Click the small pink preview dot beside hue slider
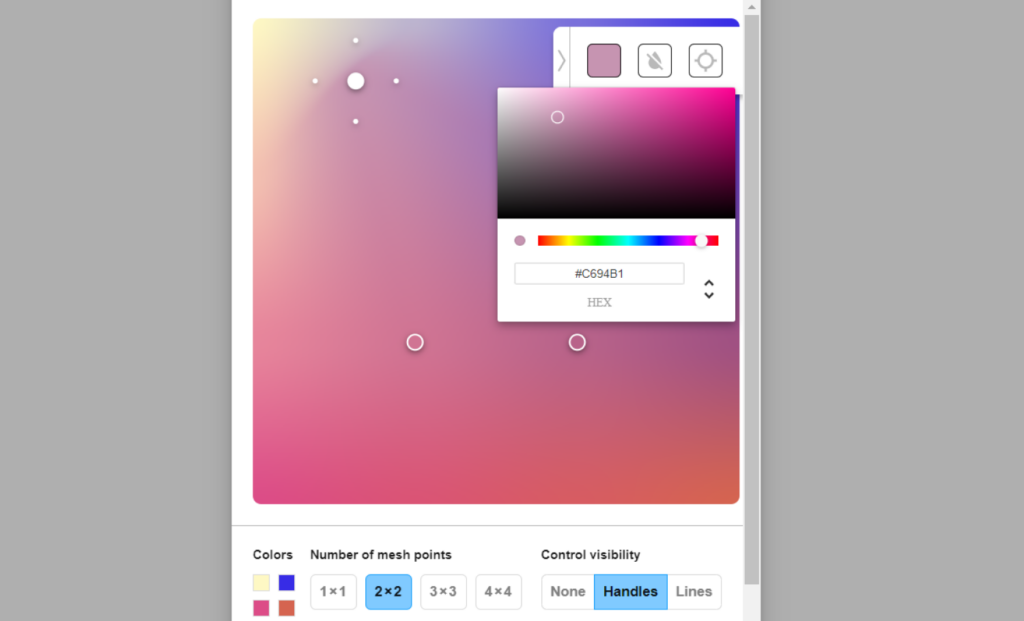Screen dimensions: 1024x621 point(520,241)
